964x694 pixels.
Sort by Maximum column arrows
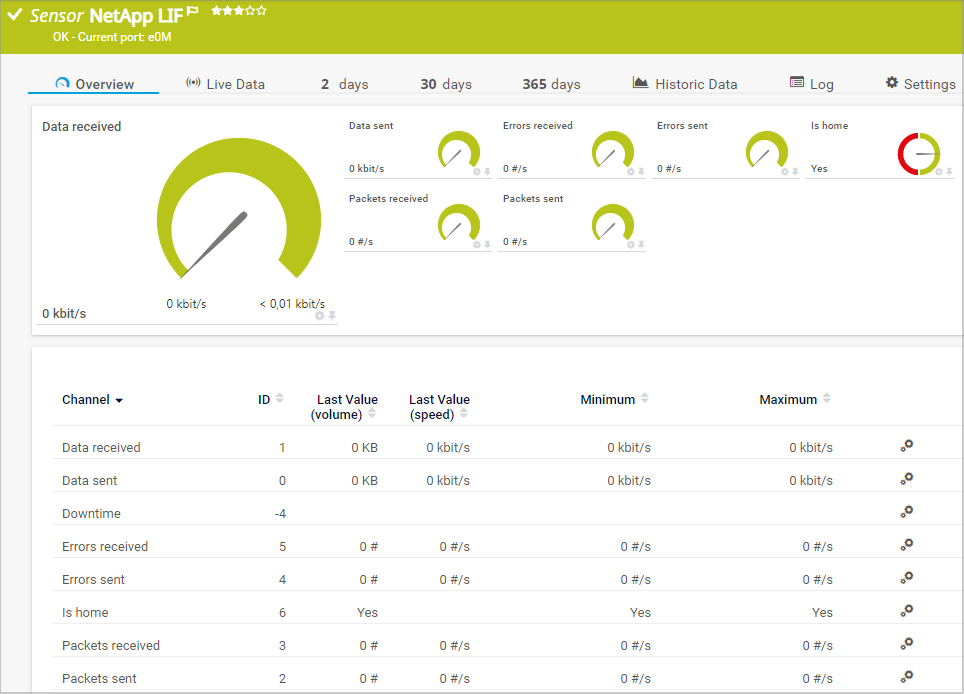point(826,398)
